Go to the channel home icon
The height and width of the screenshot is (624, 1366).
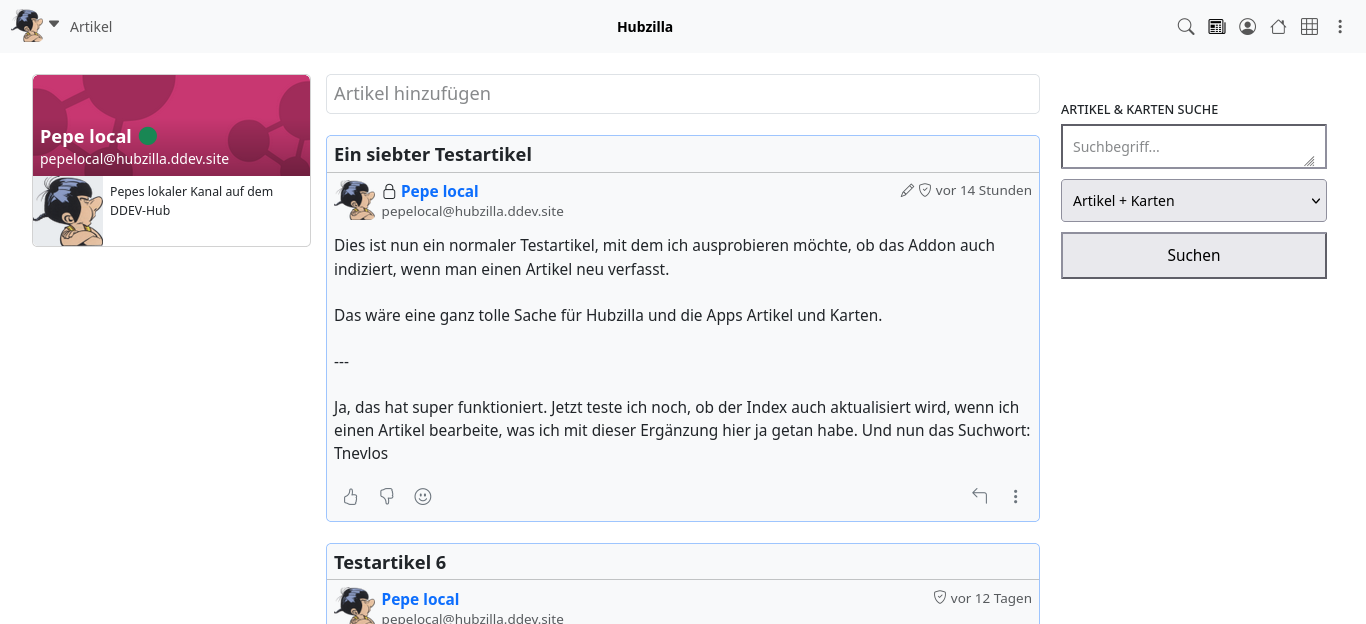click(1278, 27)
